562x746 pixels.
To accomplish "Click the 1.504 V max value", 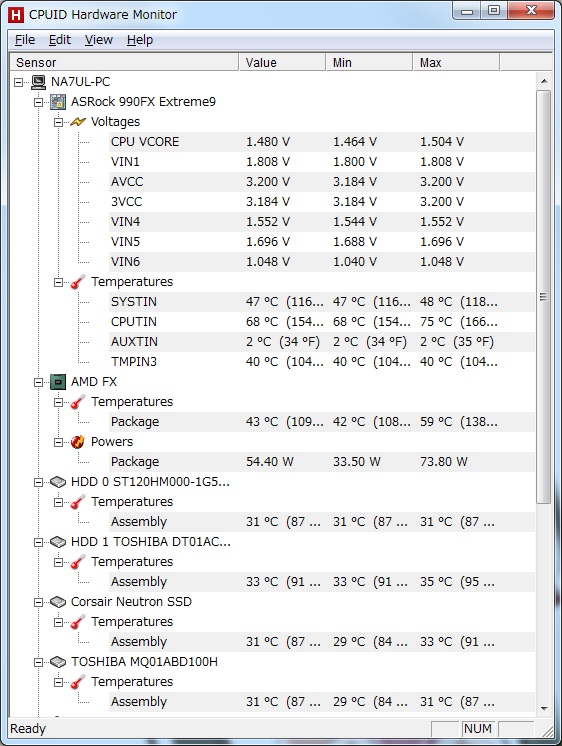I will pyautogui.click(x=442, y=142).
